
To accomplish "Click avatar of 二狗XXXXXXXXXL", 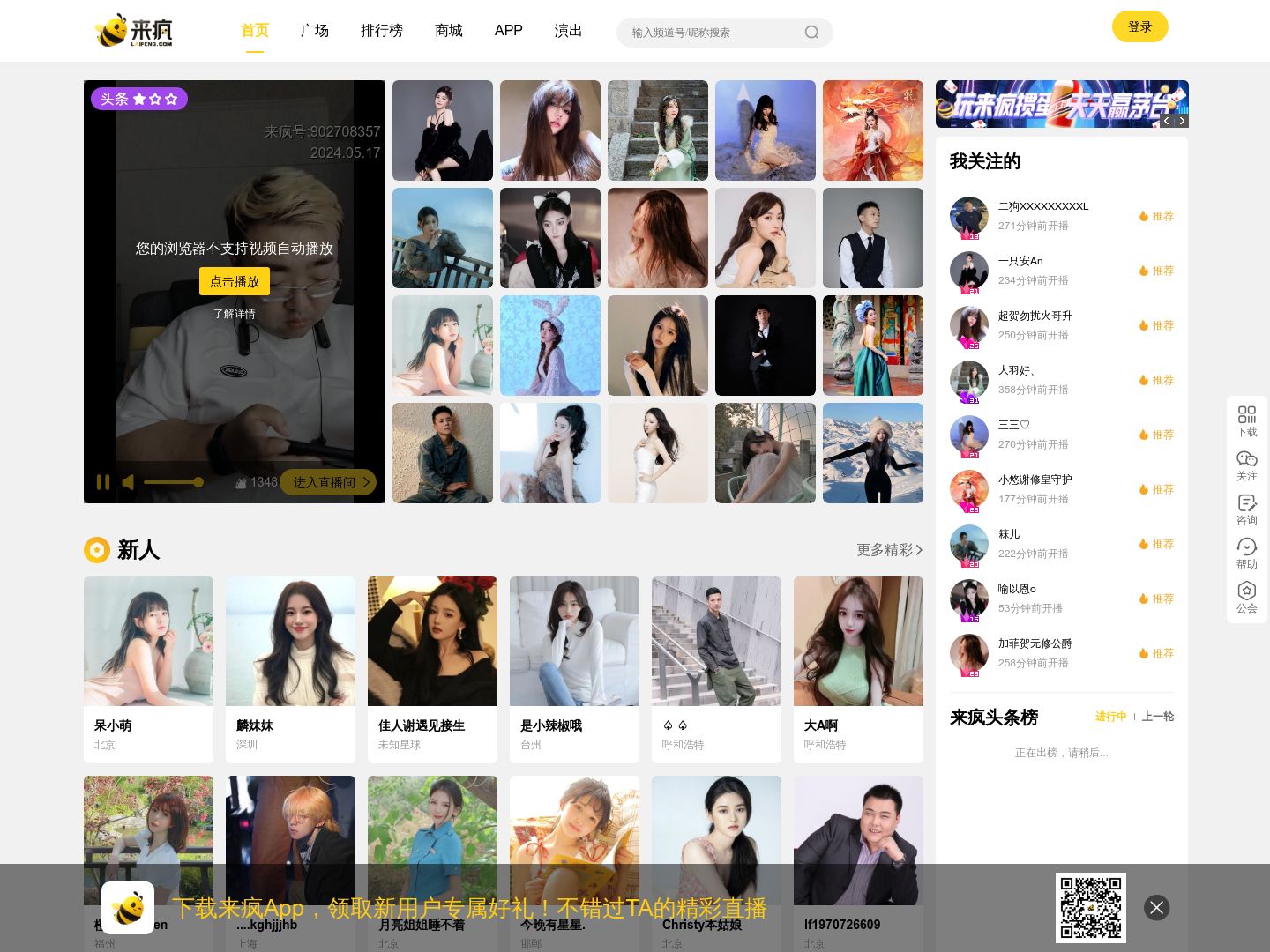I will [x=969, y=217].
